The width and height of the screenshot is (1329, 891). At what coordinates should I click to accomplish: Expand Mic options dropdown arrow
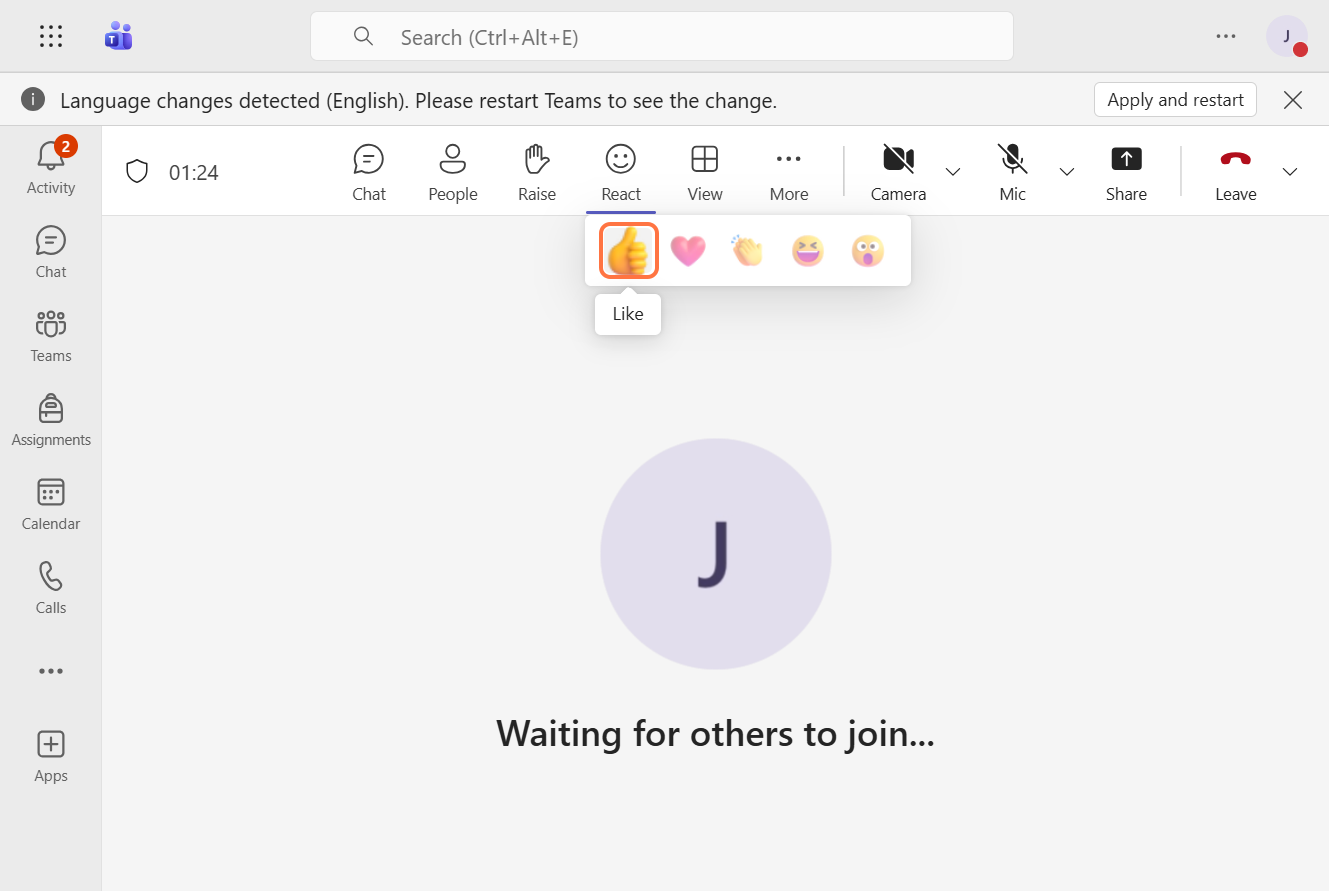[1067, 172]
